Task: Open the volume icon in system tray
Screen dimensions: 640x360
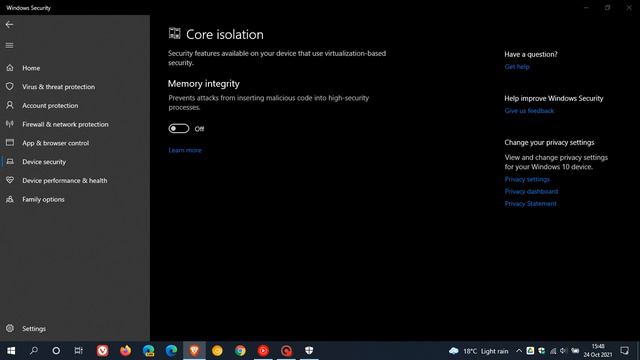Action: [563, 351]
